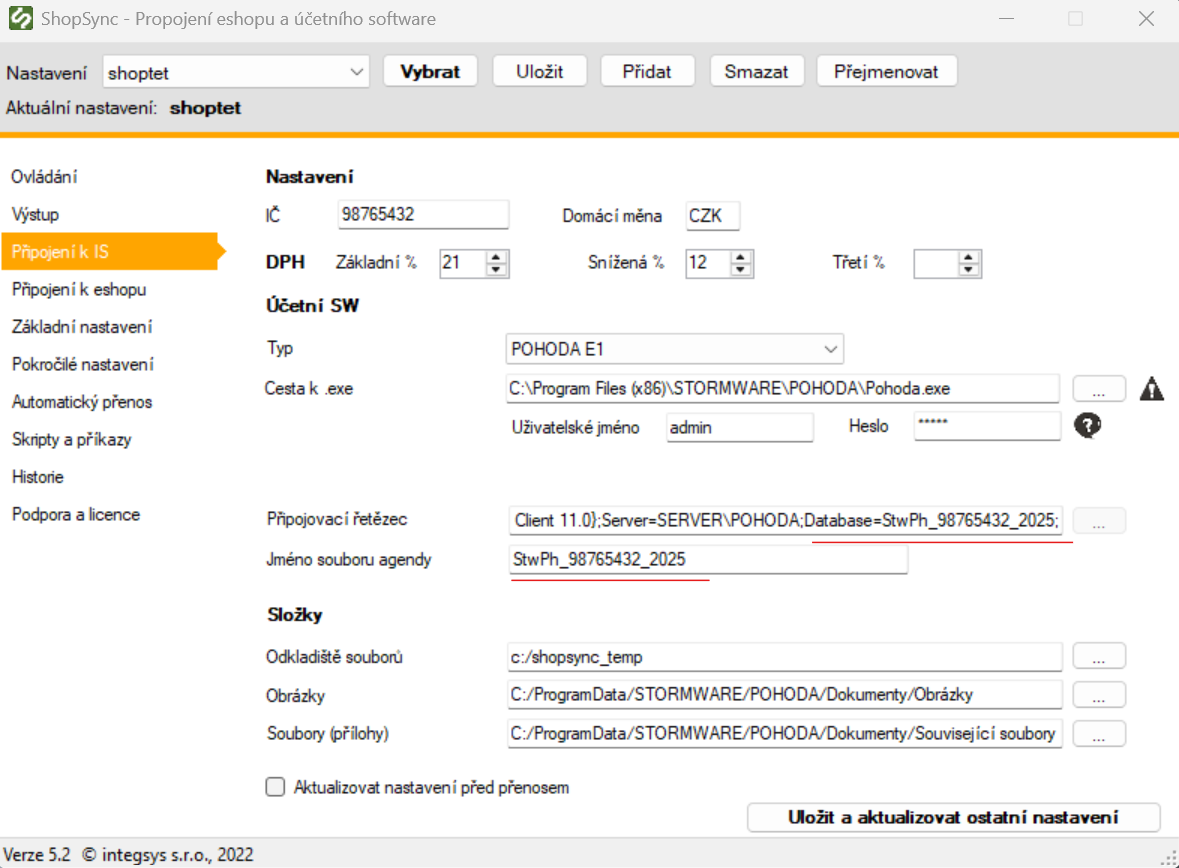
Task: Expand the Typ dropdown showing POHODA E1
Action: click(x=830, y=349)
